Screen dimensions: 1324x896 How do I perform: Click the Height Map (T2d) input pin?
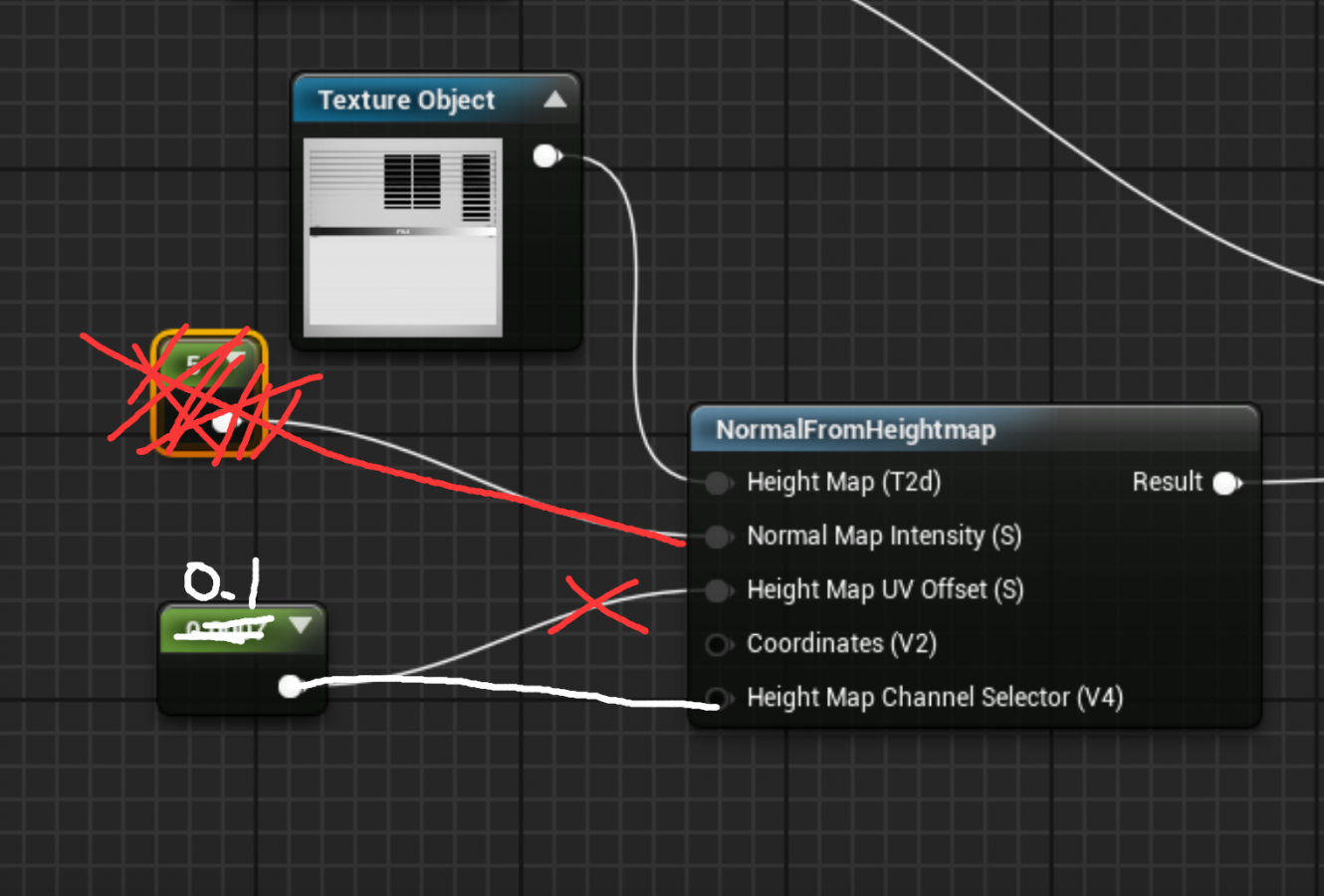pyautogui.click(x=717, y=483)
